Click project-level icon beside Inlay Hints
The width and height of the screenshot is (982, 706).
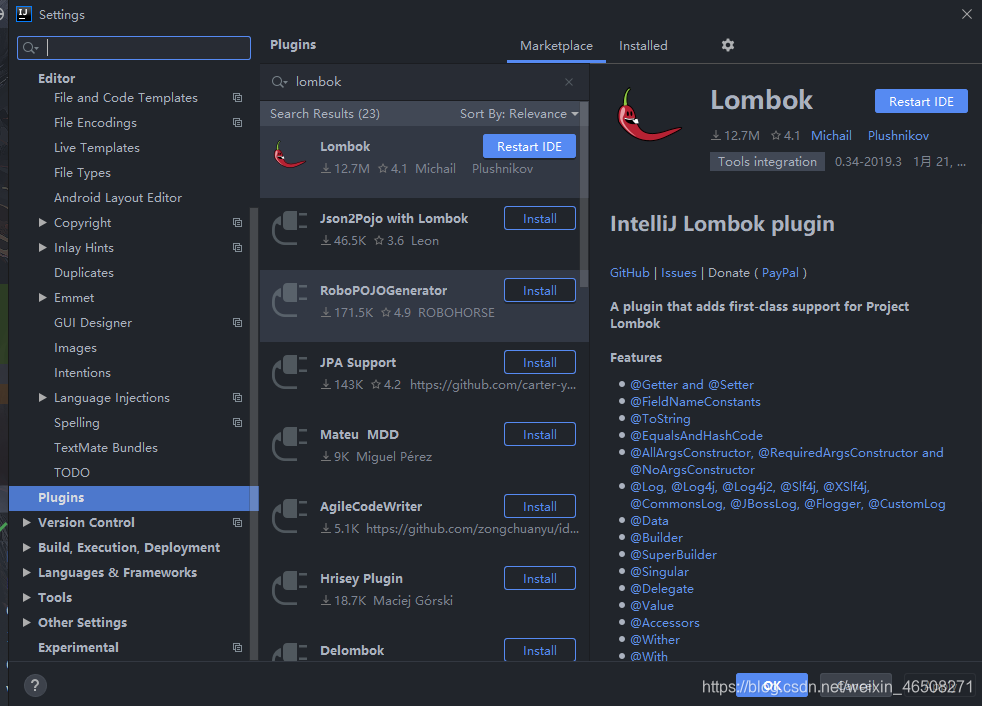(237, 248)
